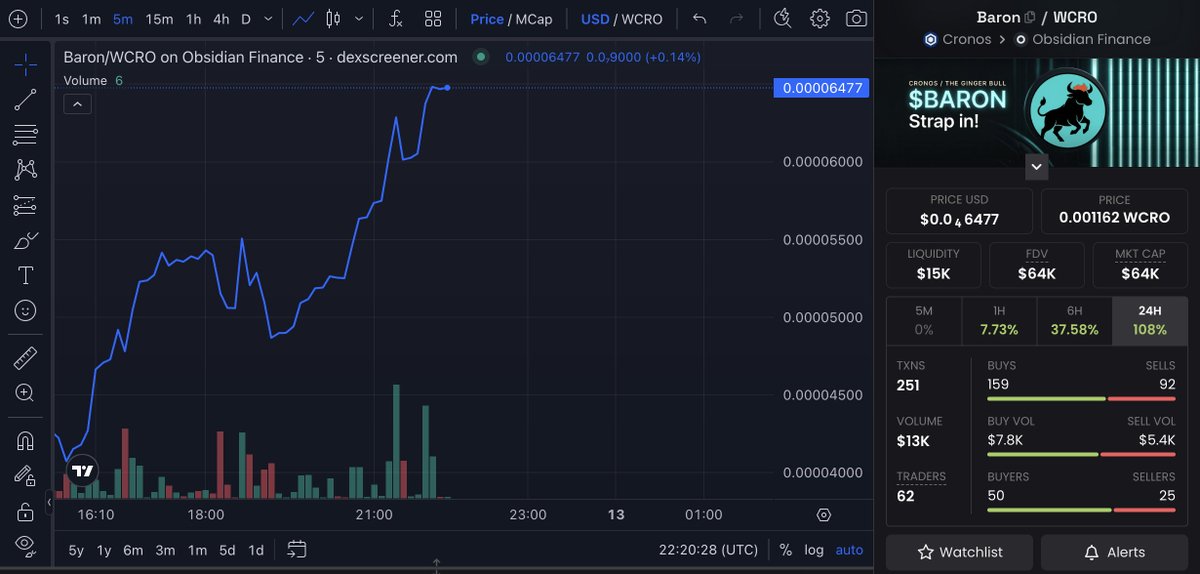Screen dimensions: 1200x574
Task: Open the indicators fx menu
Action: (x=396, y=19)
